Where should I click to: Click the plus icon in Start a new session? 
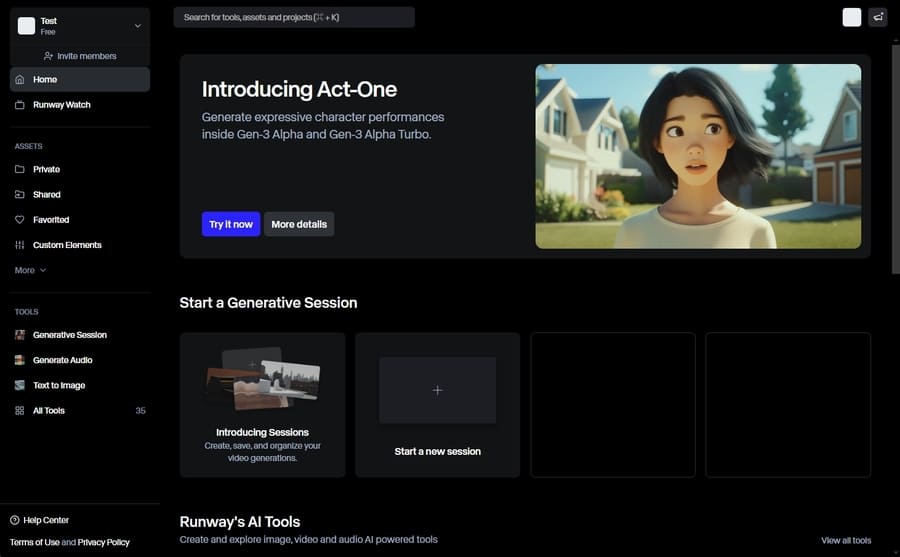(x=437, y=390)
